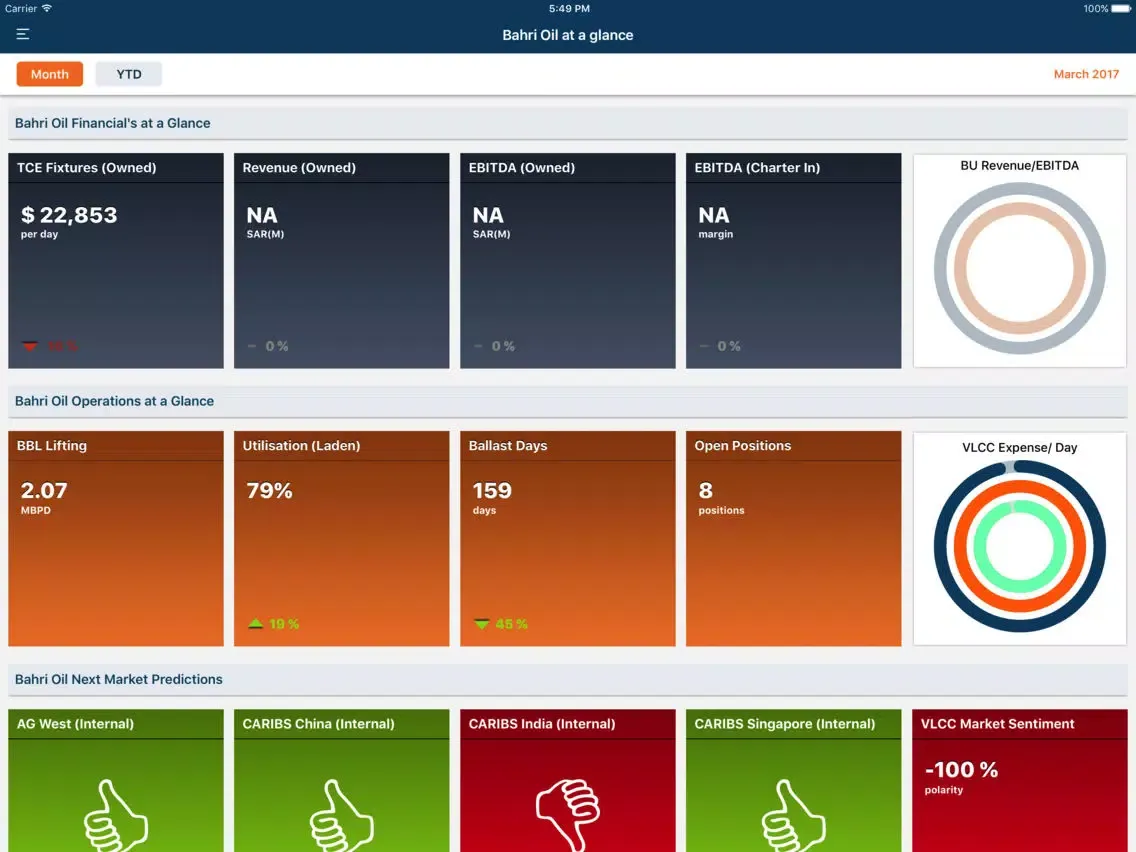The image size is (1136, 852).
Task: Click the battery icon in status bar
Action: coord(1121,9)
